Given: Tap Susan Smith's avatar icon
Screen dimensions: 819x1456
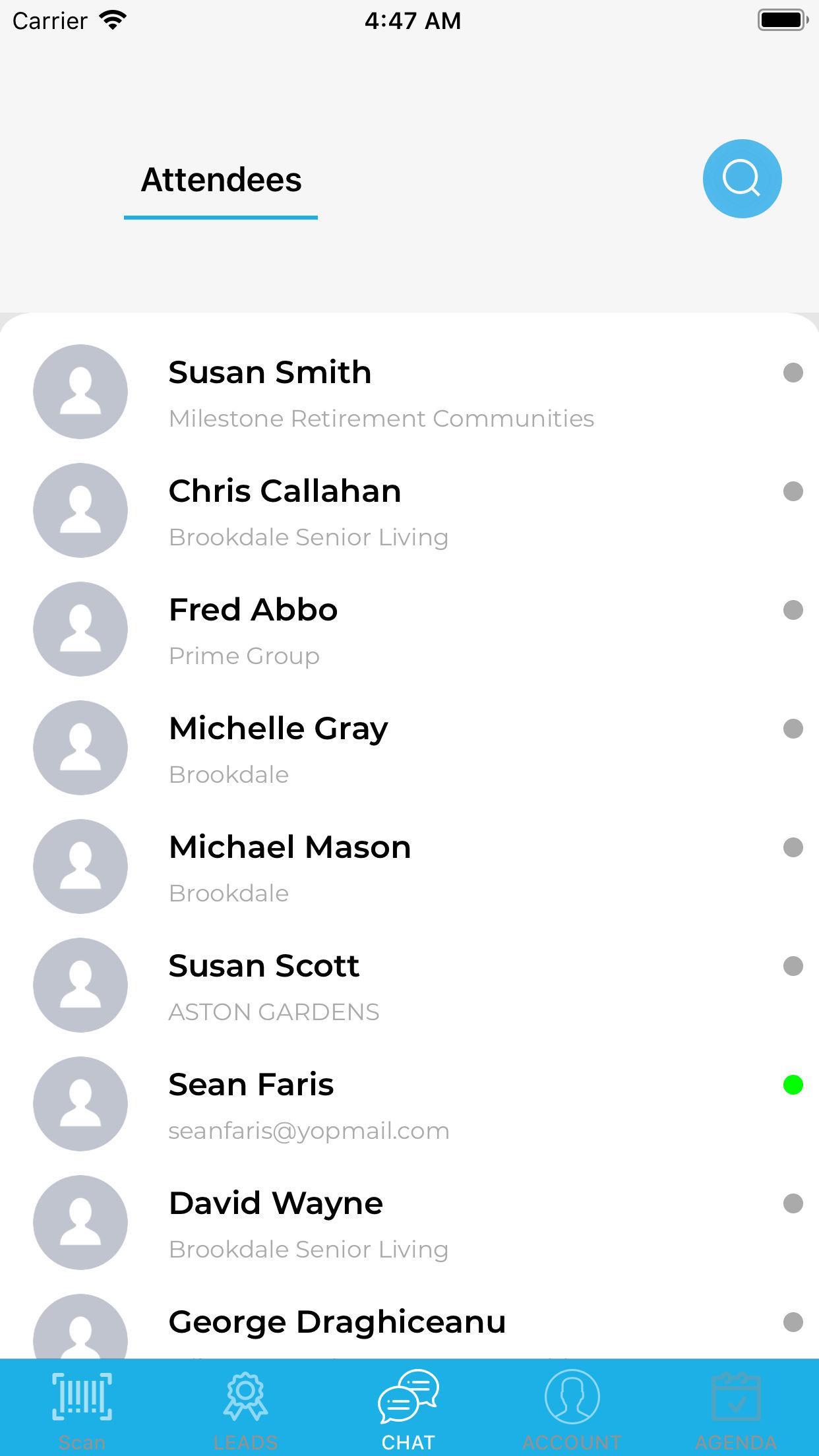Looking at the screenshot, I should tap(80, 392).
